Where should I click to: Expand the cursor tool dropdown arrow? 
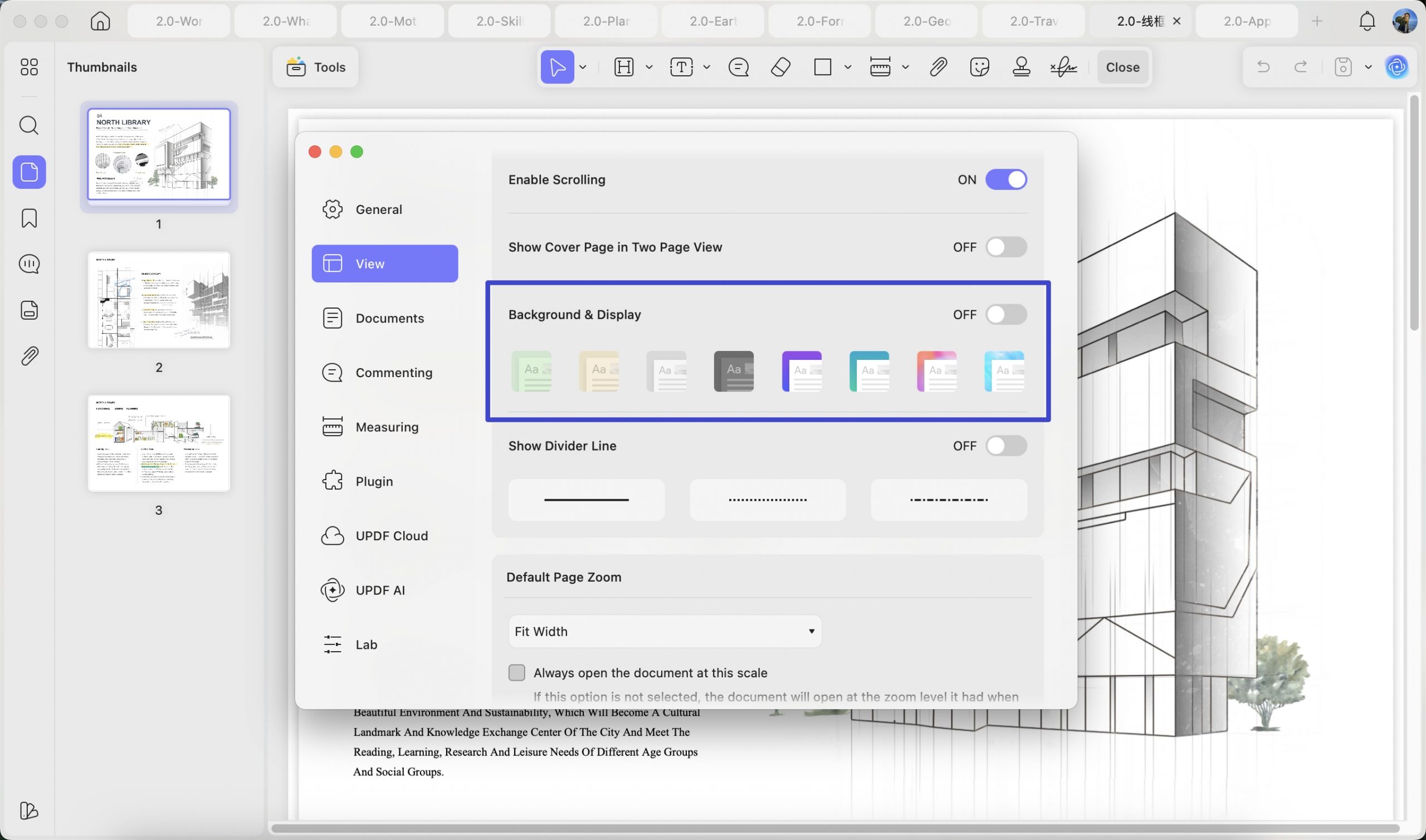tap(583, 67)
